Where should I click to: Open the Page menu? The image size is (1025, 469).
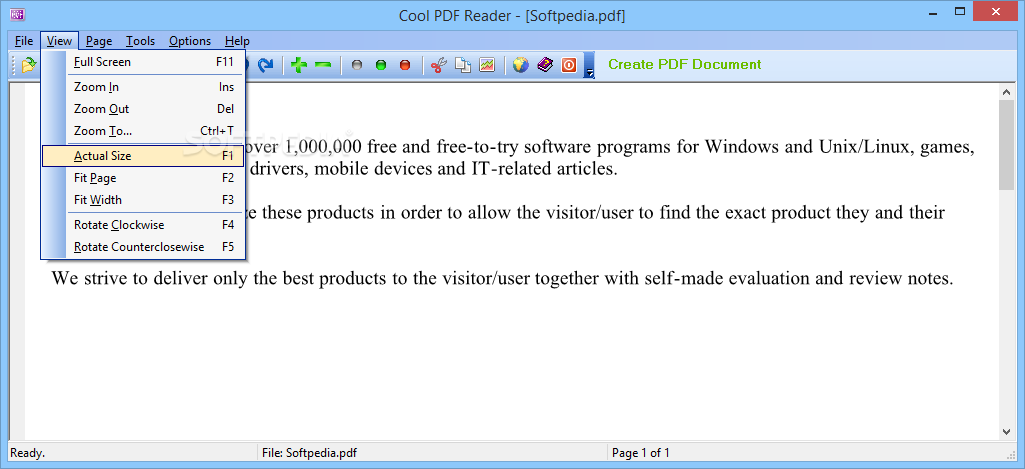tap(99, 41)
